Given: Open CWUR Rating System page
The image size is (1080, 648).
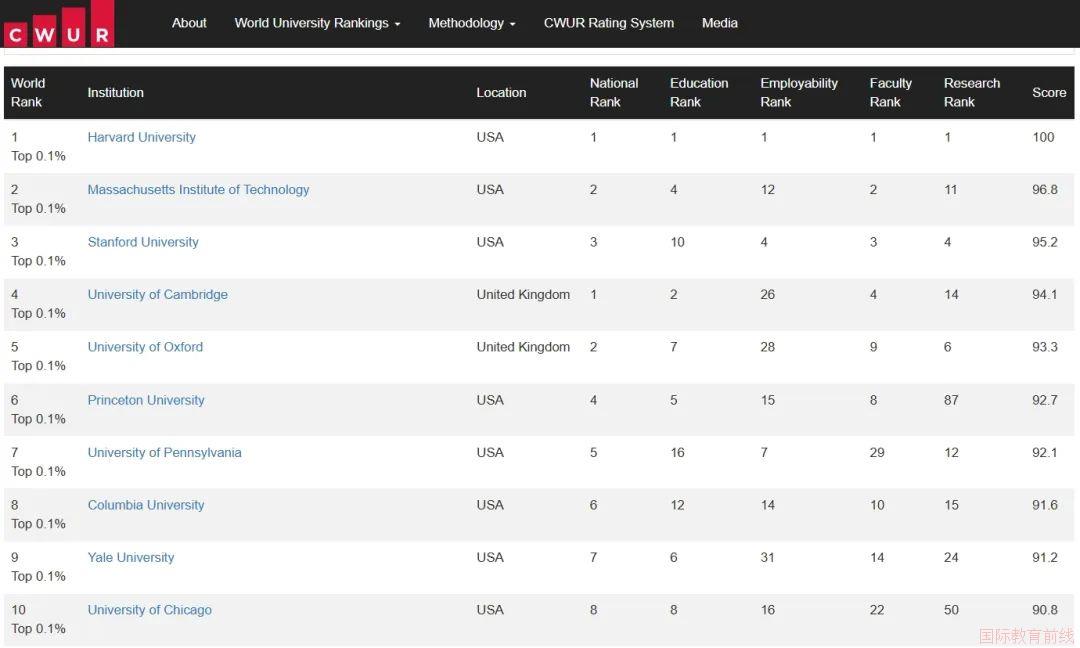Looking at the screenshot, I should coord(608,23).
